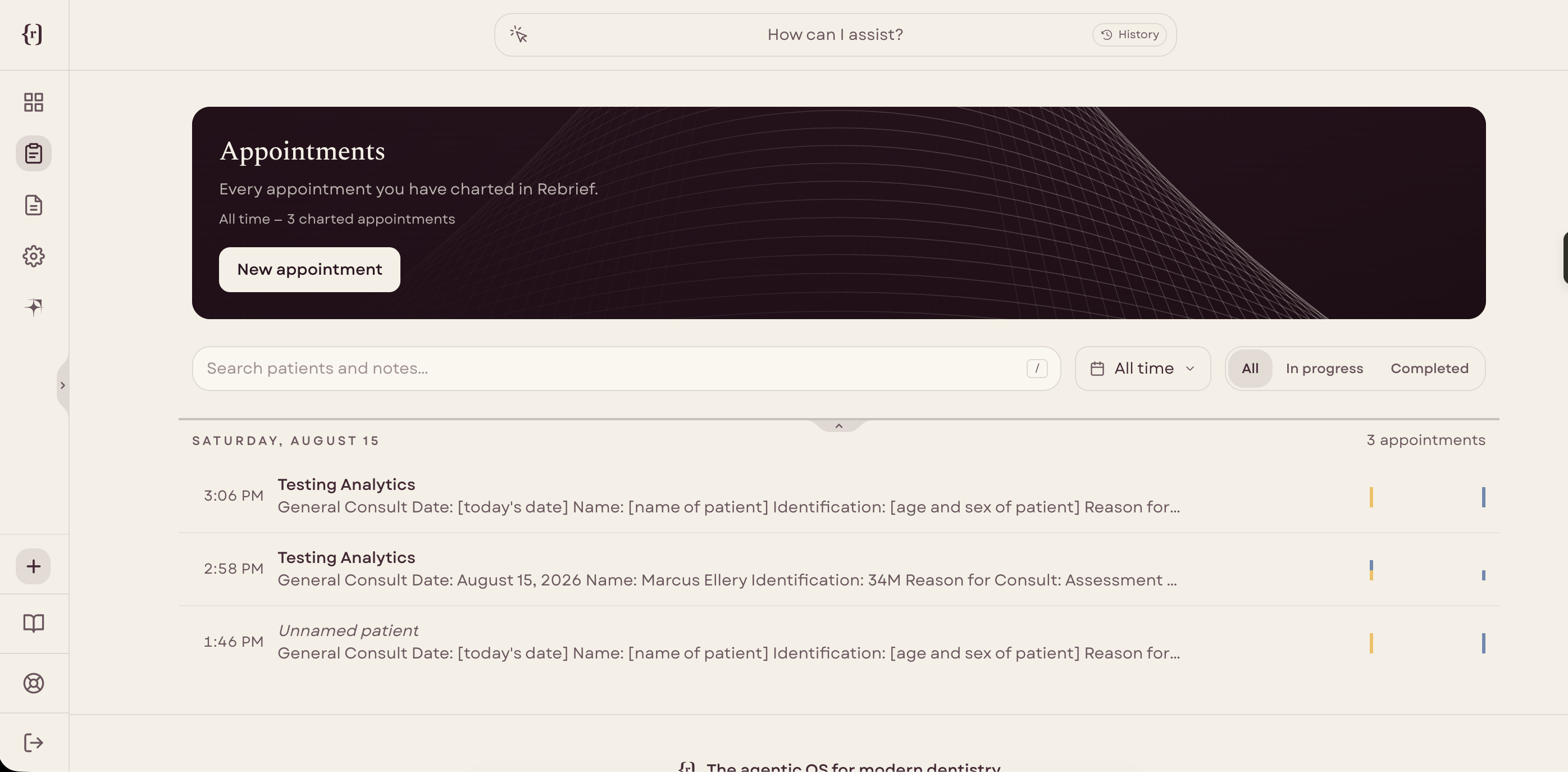Viewport: 1568px width, 772px height.
Task: Open the open-book guide icon in sidebar
Action: [x=34, y=624]
